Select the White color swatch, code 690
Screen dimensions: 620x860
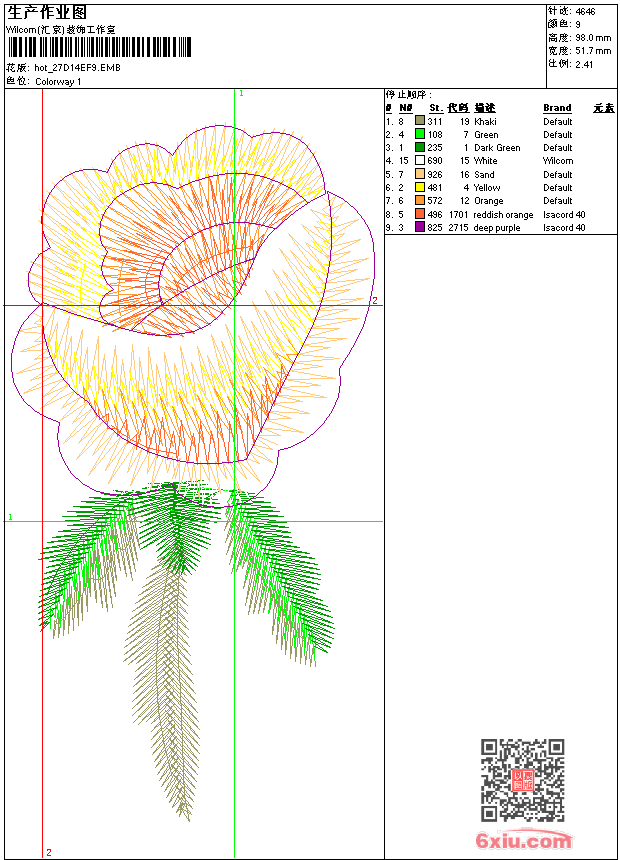420,160
